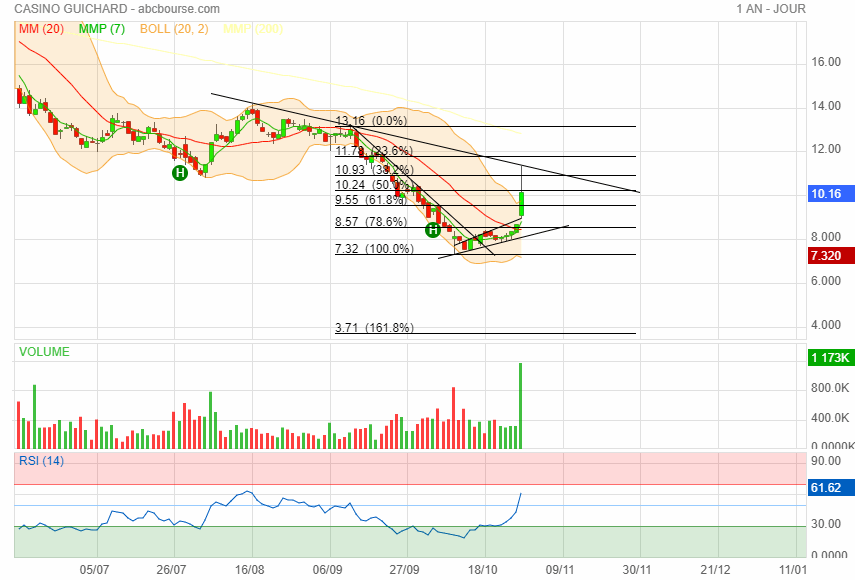The height and width of the screenshot is (580, 855).
Task: Click the 06/09 date label
Action: [x=328, y=570]
